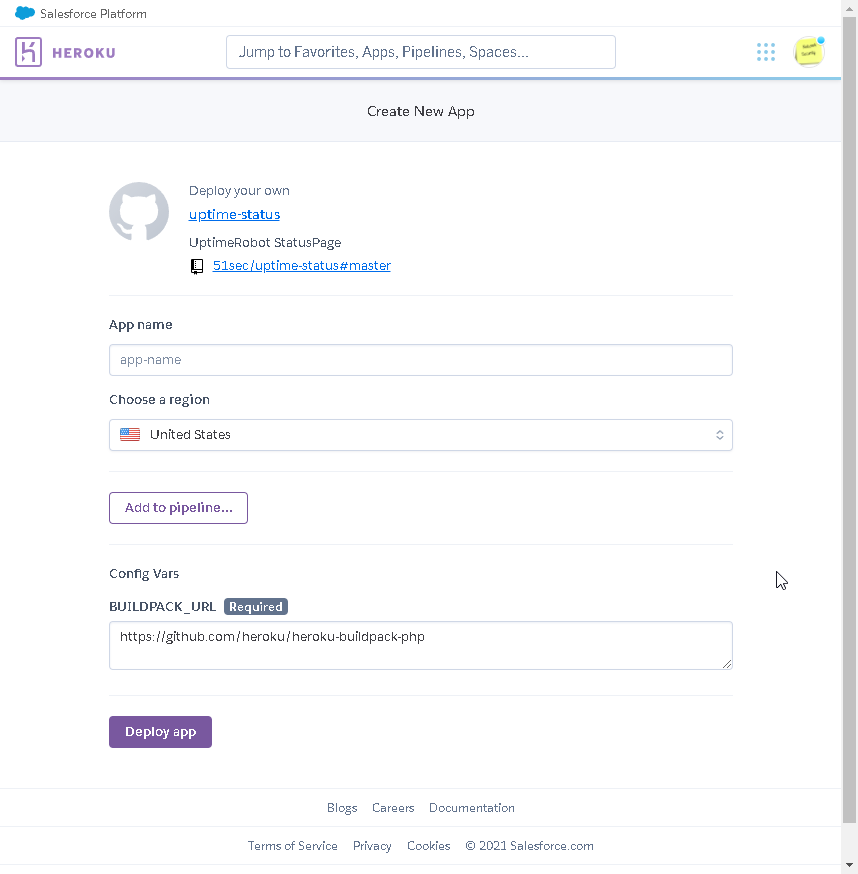Open the Documentation footer link
The height and width of the screenshot is (874, 858).
point(472,808)
